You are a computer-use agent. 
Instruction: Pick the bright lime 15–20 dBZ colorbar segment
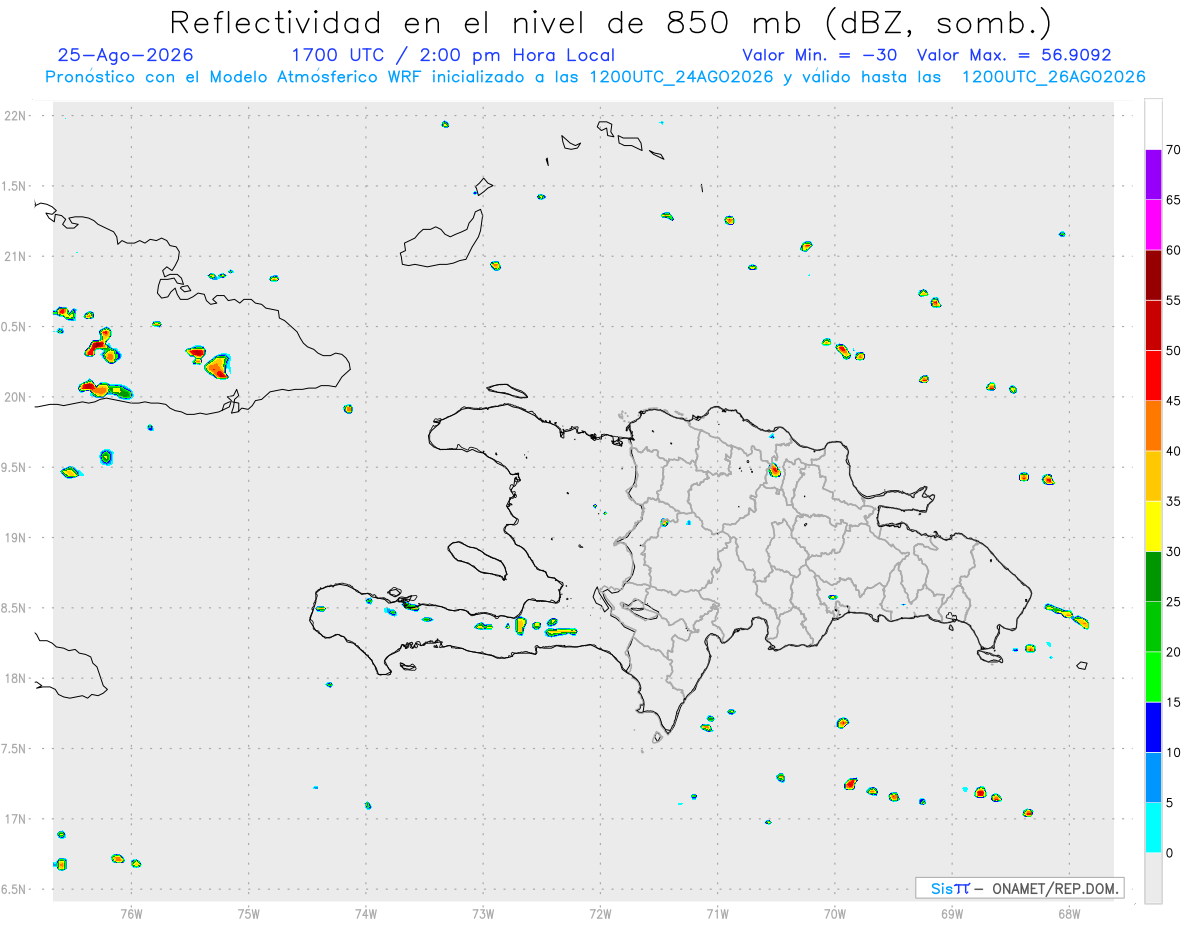click(x=1153, y=677)
